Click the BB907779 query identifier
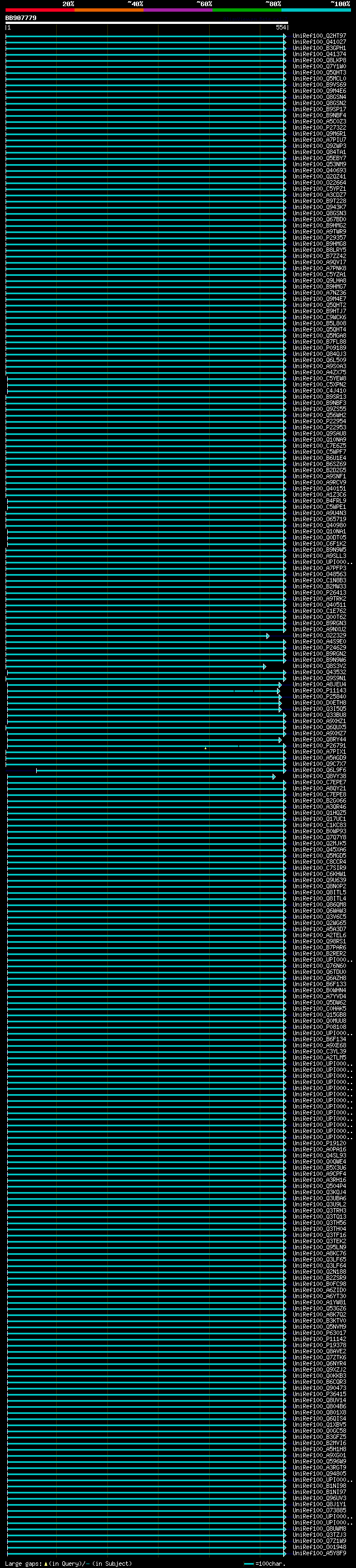This screenshot has width=356, height=1568. pos(21,18)
